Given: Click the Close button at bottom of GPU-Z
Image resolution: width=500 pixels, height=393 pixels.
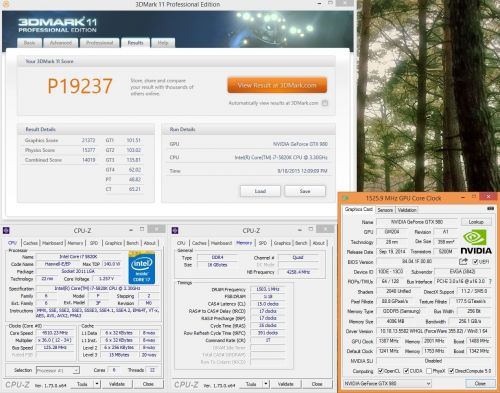Looking at the screenshot, I should [x=480, y=384].
